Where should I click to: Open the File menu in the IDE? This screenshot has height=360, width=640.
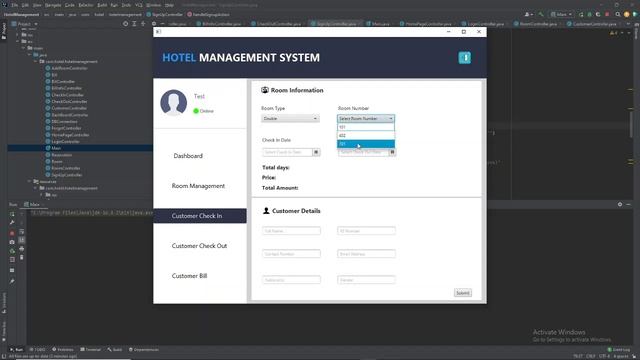tap(15, 5)
